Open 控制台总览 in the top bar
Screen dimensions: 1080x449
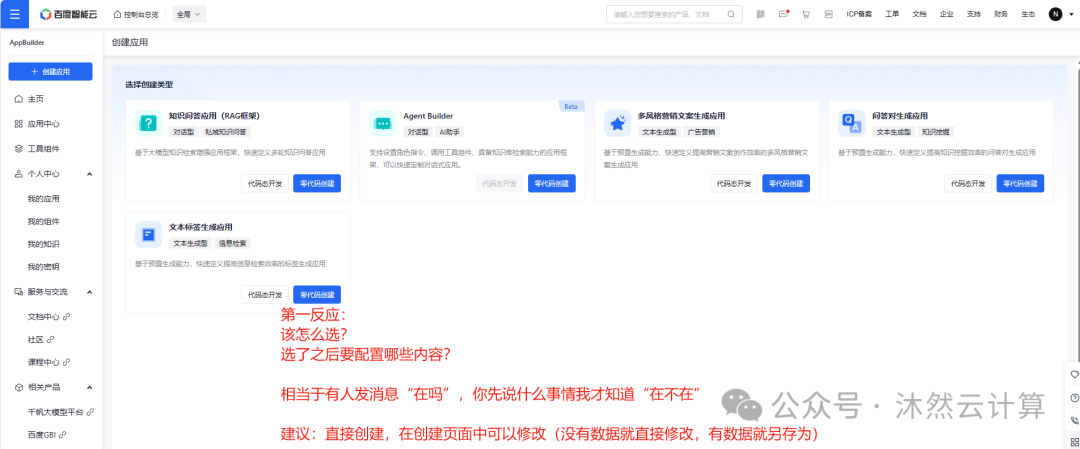tap(136, 14)
